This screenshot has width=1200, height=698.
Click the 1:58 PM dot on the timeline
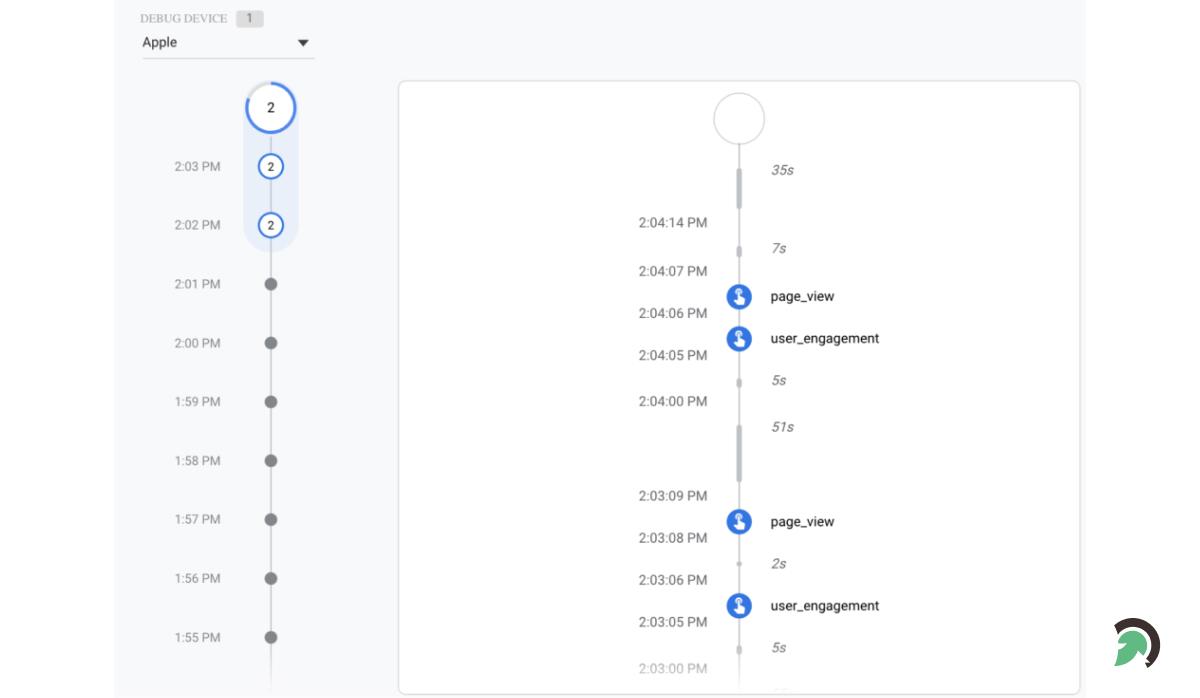coord(270,460)
